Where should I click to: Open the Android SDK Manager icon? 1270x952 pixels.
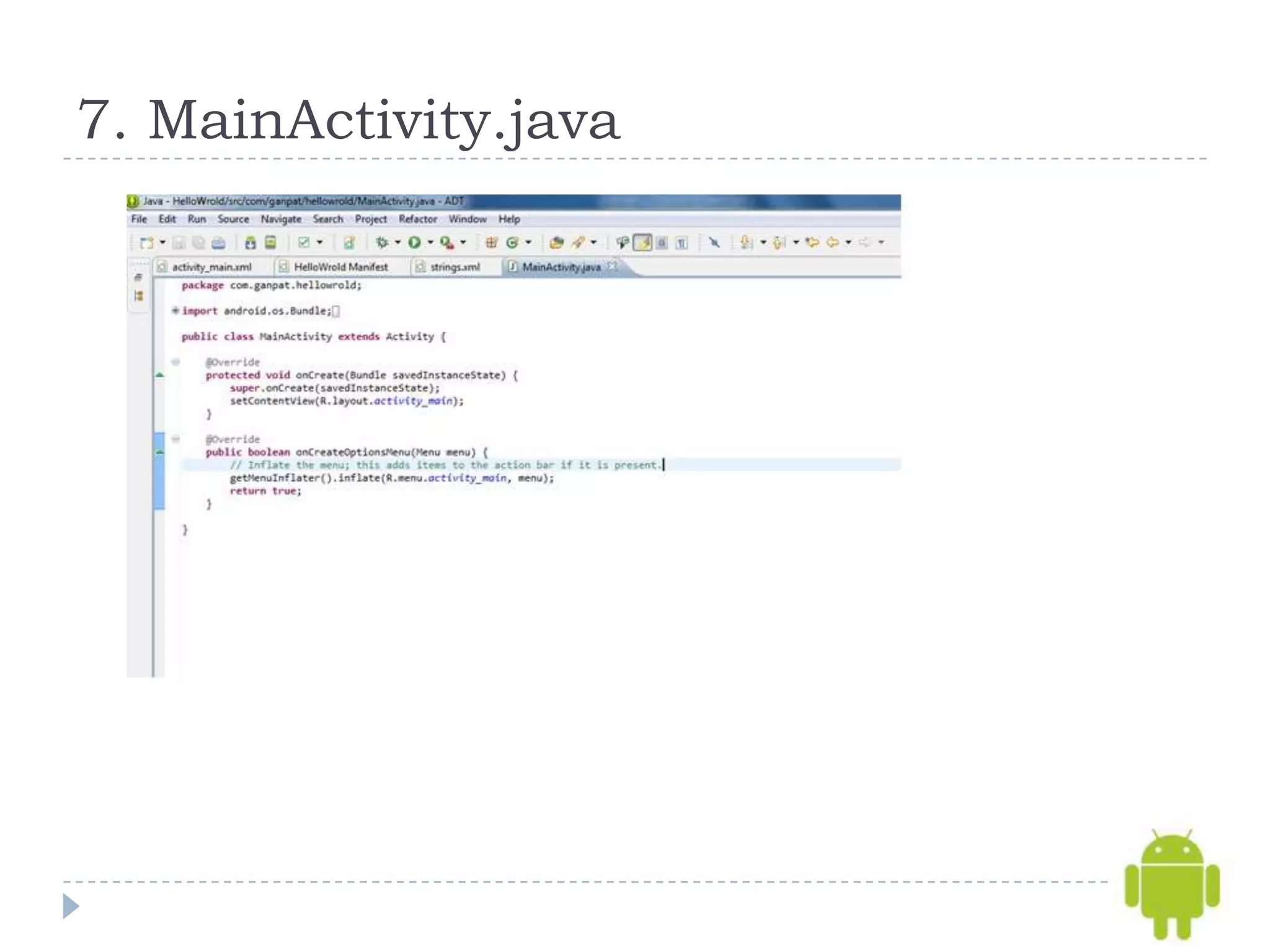(251, 242)
